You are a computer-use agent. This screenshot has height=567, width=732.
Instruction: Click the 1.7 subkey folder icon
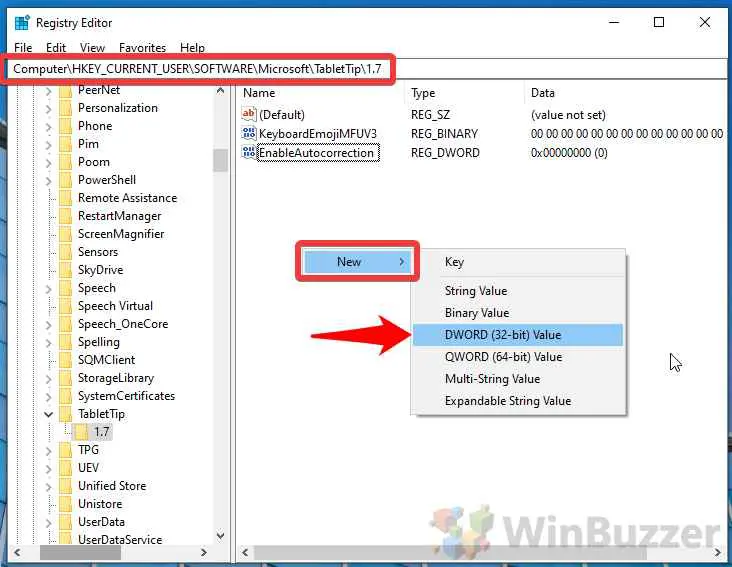tap(82, 432)
